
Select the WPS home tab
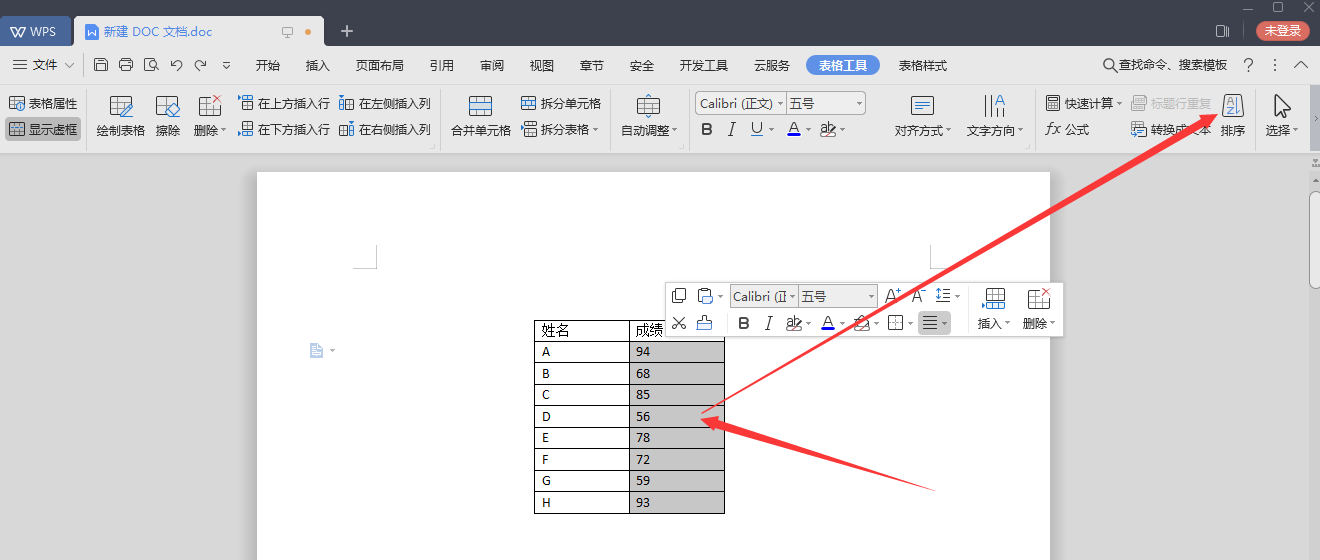35,31
